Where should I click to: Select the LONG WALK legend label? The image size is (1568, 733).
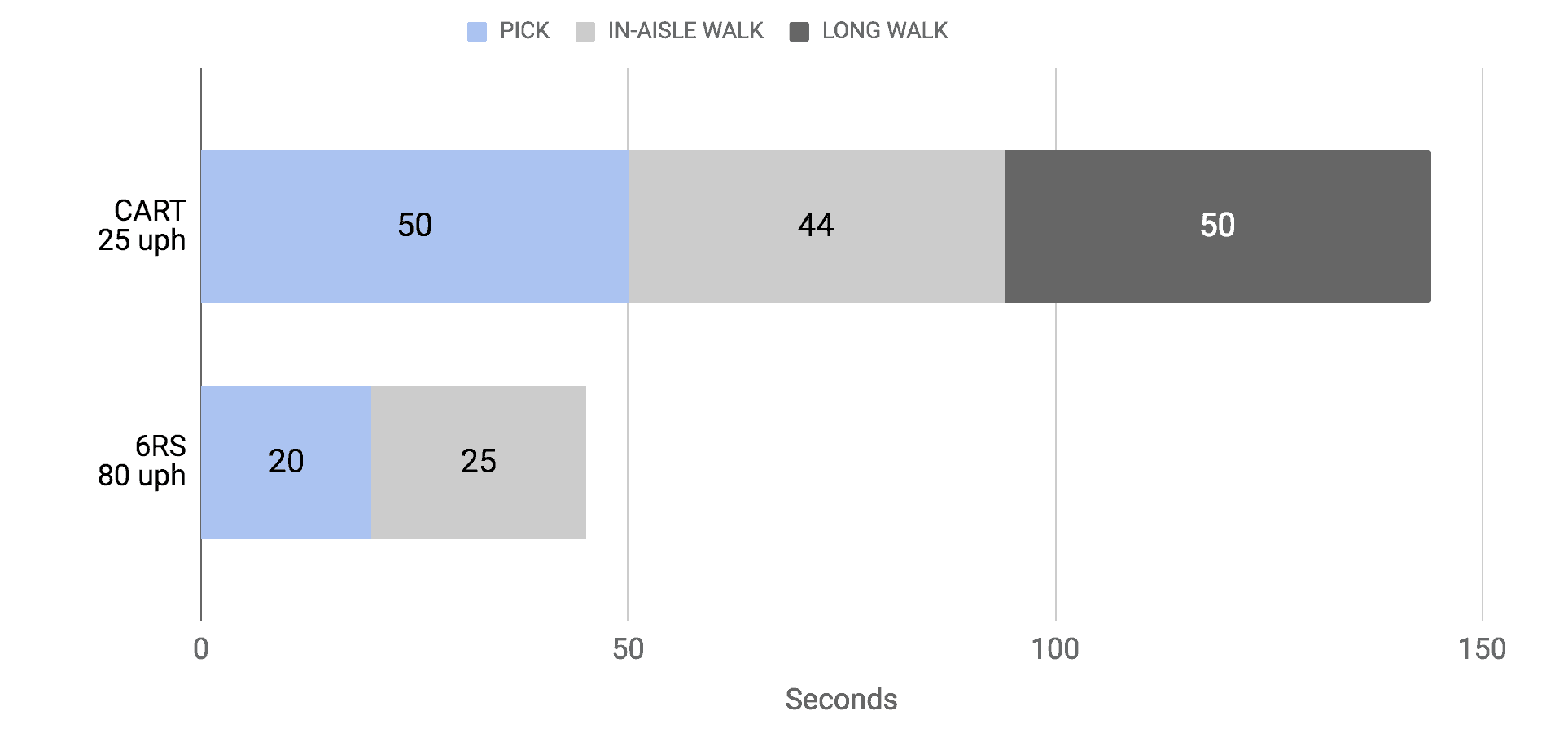pyautogui.click(x=885, y=31)
